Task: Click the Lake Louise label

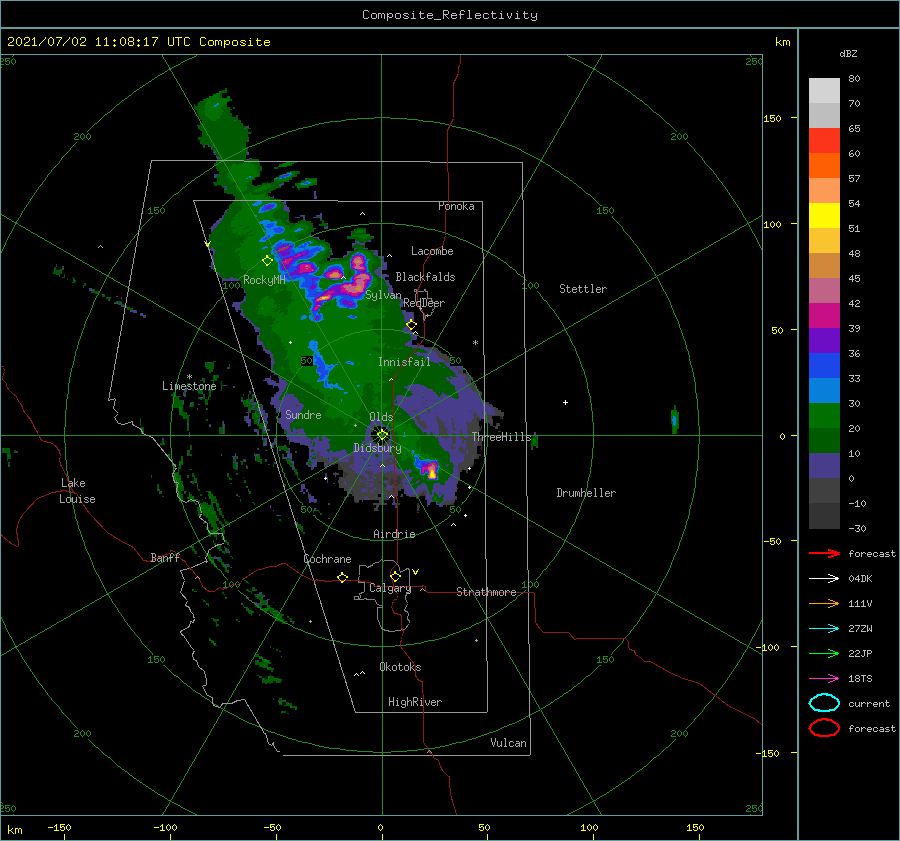Action: tap(77, 491)
